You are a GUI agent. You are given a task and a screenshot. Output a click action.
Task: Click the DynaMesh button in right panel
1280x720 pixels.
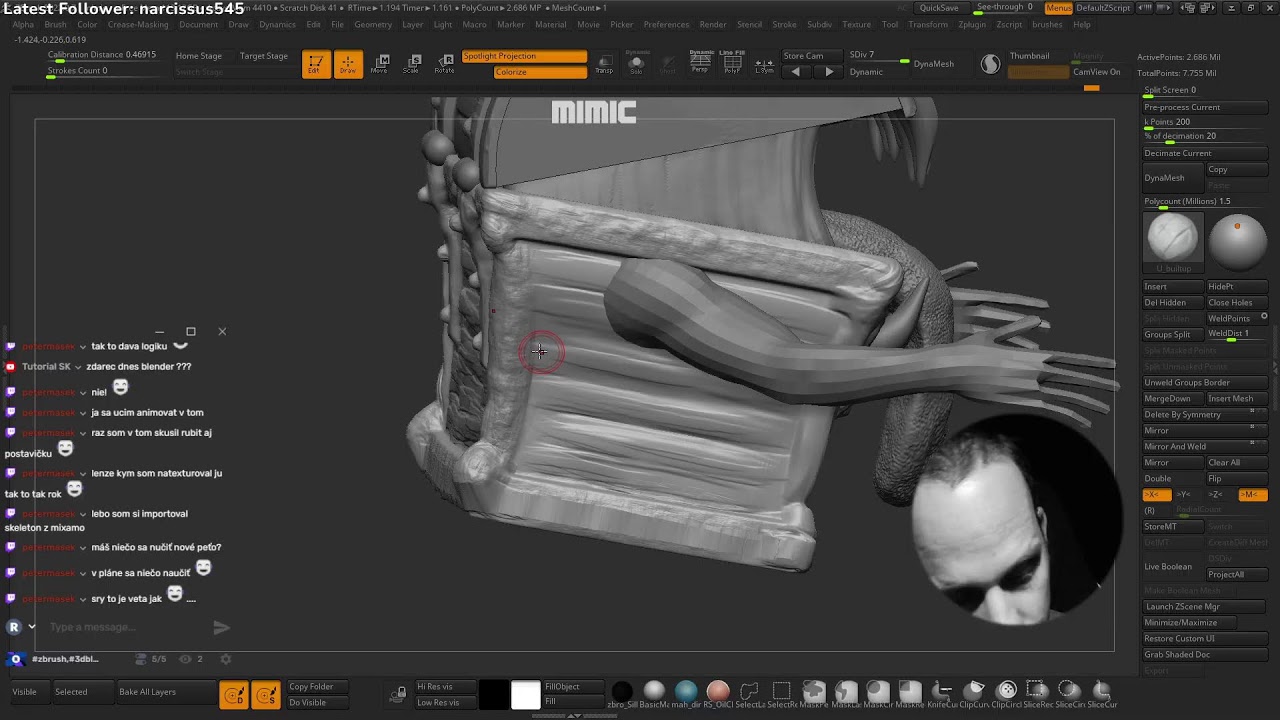coord(1172,177)
